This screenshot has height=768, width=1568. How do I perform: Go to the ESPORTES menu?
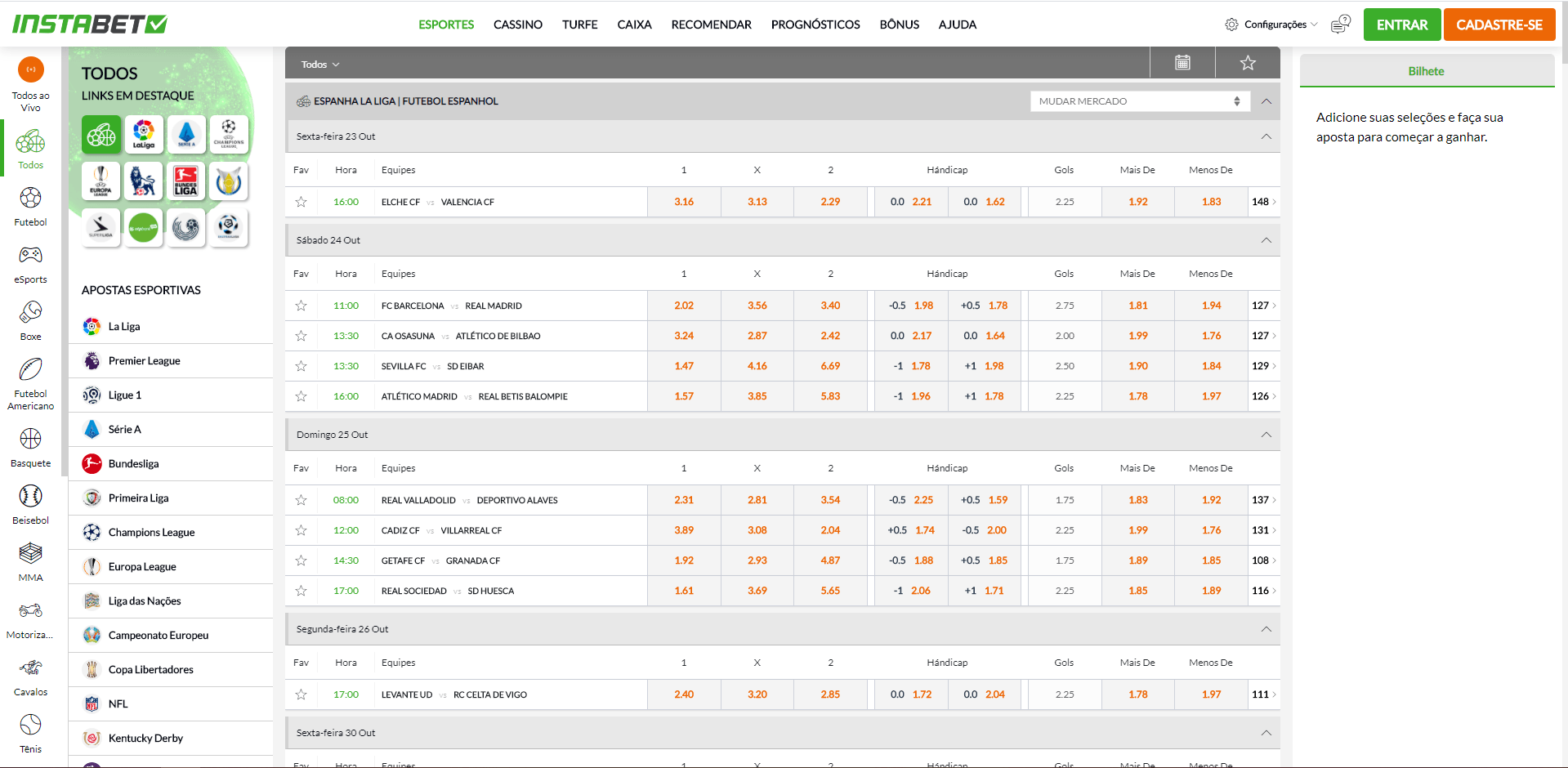click(446, 25)
